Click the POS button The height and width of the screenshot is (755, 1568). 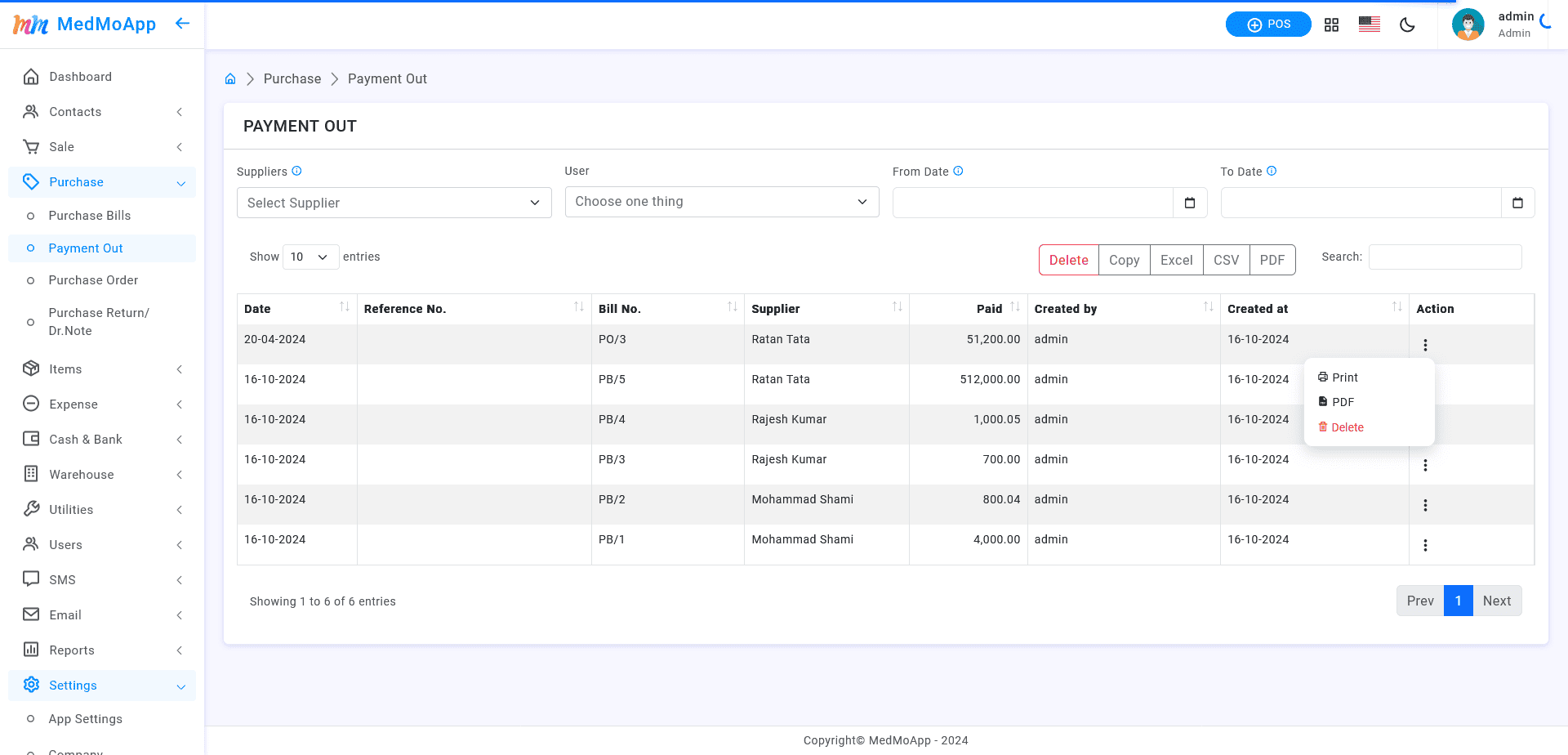click(1268, 25)
